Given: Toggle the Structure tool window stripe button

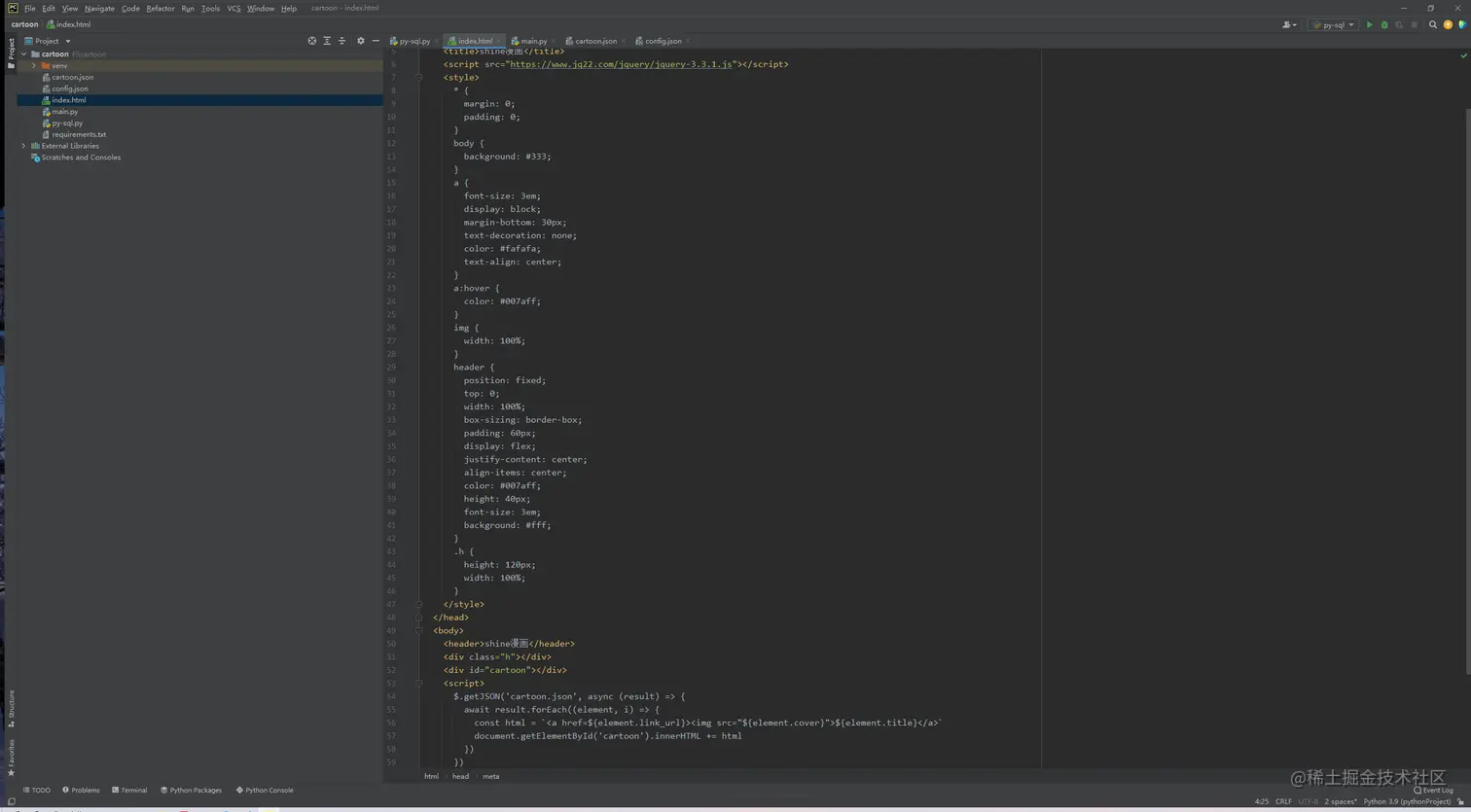Looking at the screenshot, I should point(11,708).
